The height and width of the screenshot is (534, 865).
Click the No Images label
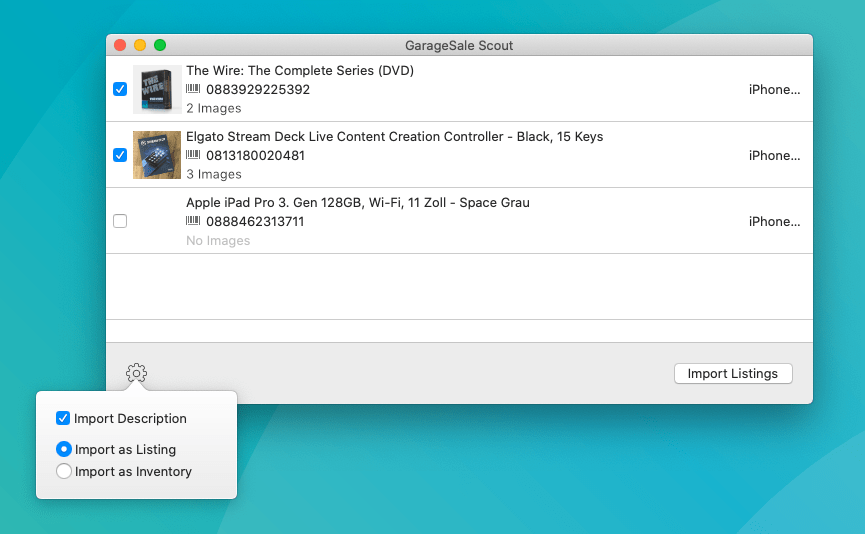coord(218,241)
